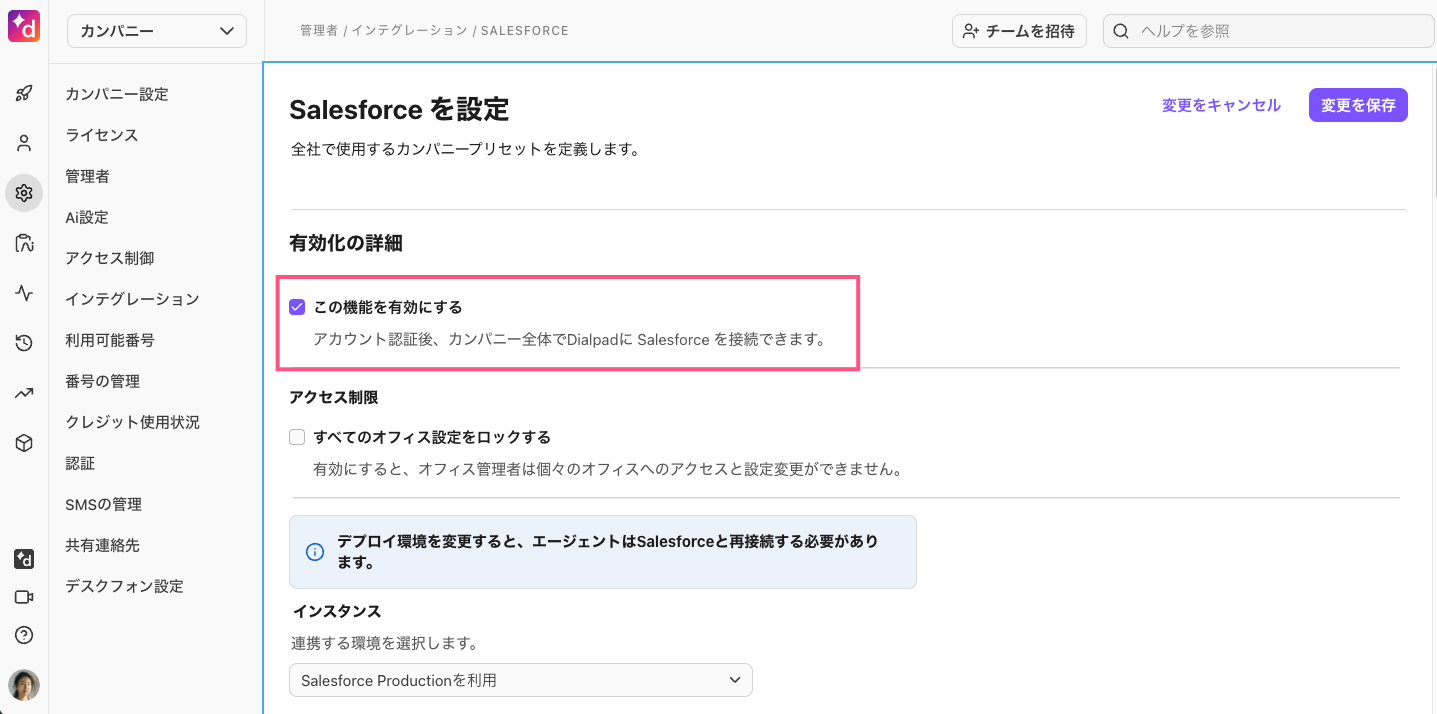Open the カンパニー dropdown selector

(157, 31)
